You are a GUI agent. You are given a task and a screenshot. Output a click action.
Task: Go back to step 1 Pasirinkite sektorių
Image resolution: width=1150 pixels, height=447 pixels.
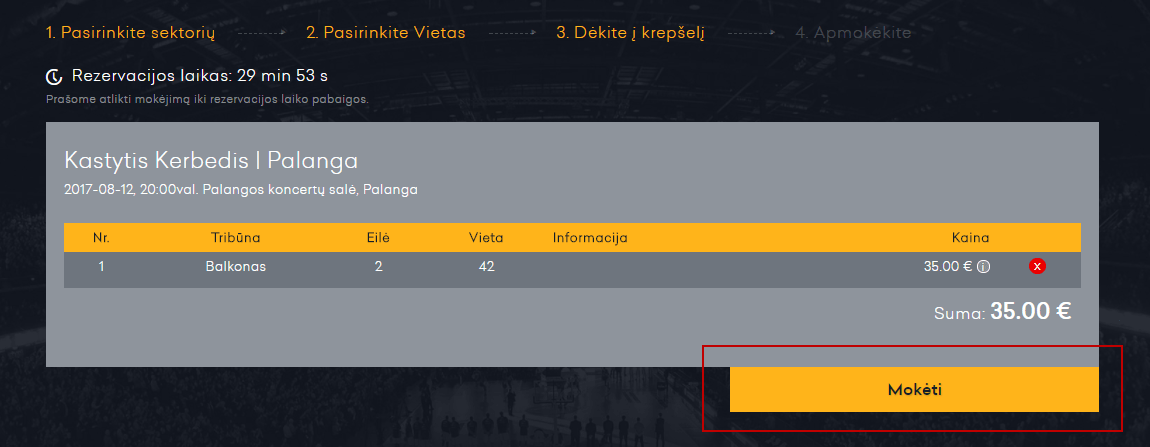point(131,33)
